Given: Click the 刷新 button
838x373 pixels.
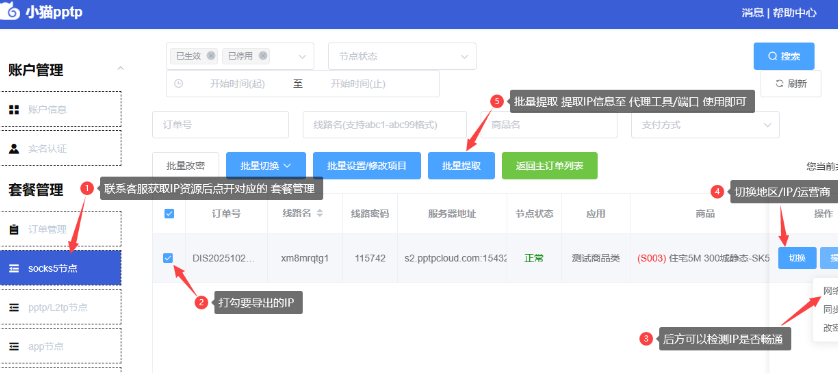Looking at the screenshot, I should [791, 84].
